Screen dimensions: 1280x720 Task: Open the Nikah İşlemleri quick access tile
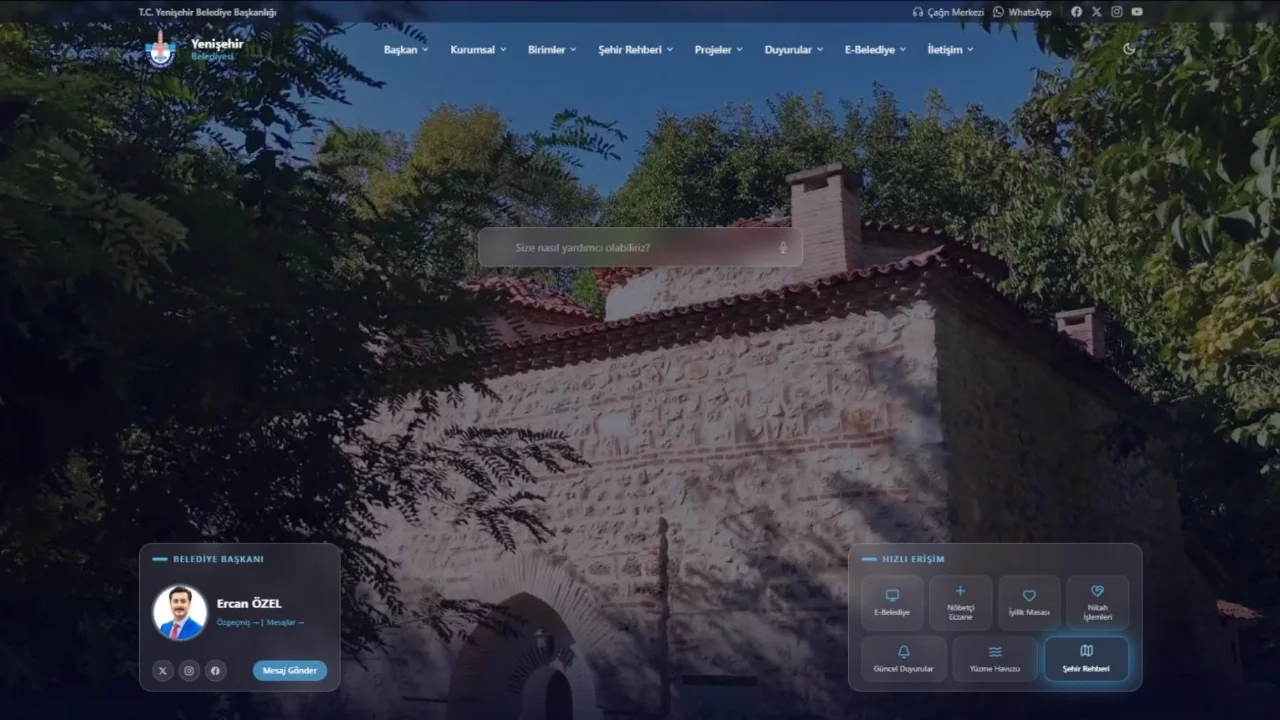1098,603
